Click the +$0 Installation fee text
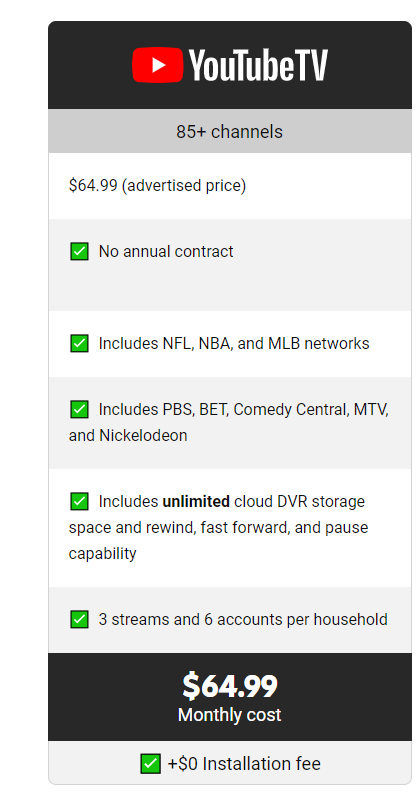Image resolution: width=420 pixels, height=792 pixels. pos(244,764)
